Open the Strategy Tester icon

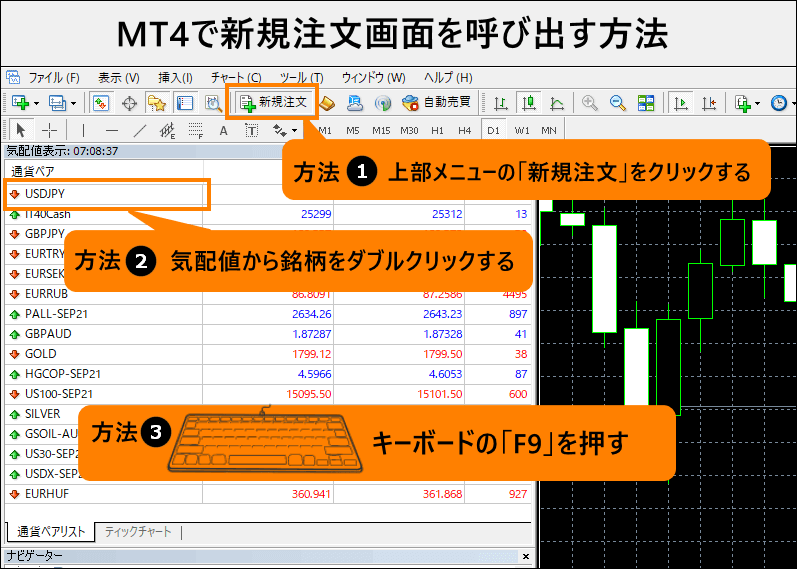pyautogui.click(x=213, y=103)
